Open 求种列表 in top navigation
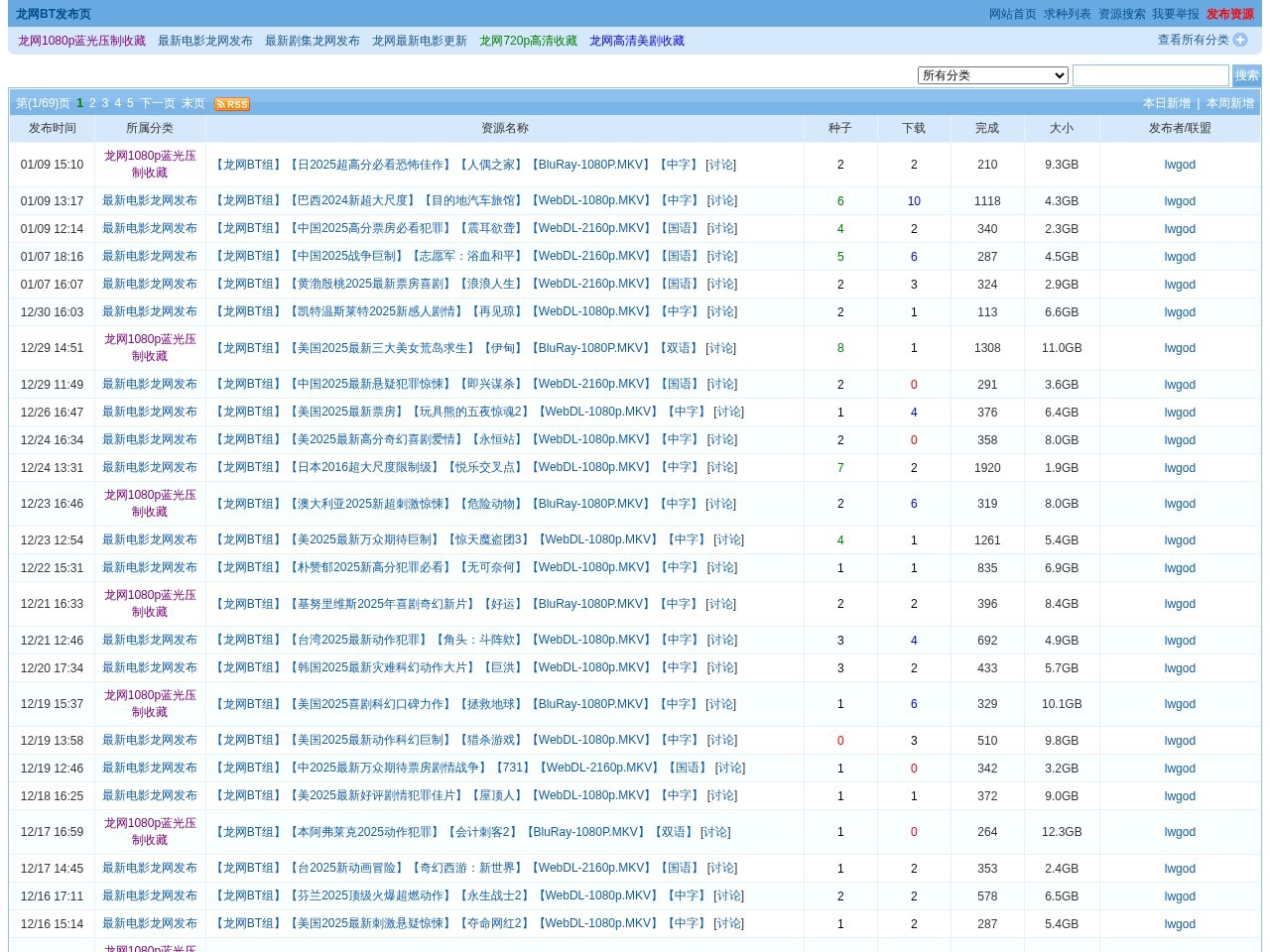The width and height of the screenshot is (1270, 952). (x=1067, y=14)
